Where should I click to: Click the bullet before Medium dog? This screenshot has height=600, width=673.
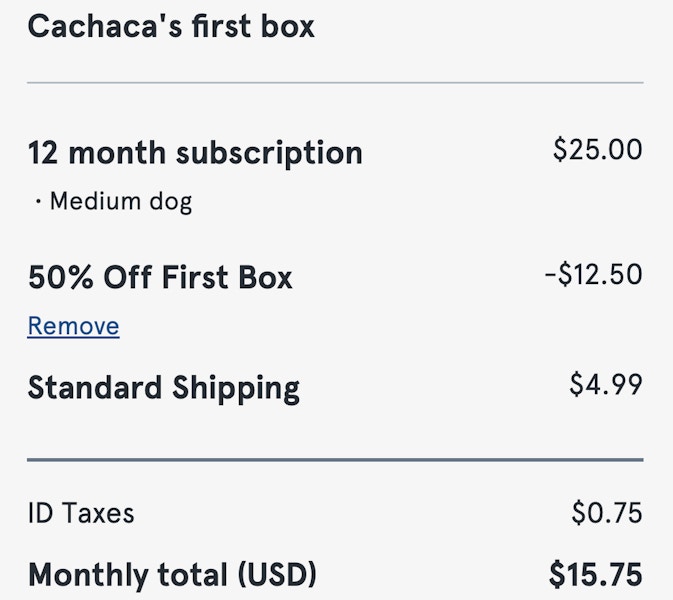(39, 201)
